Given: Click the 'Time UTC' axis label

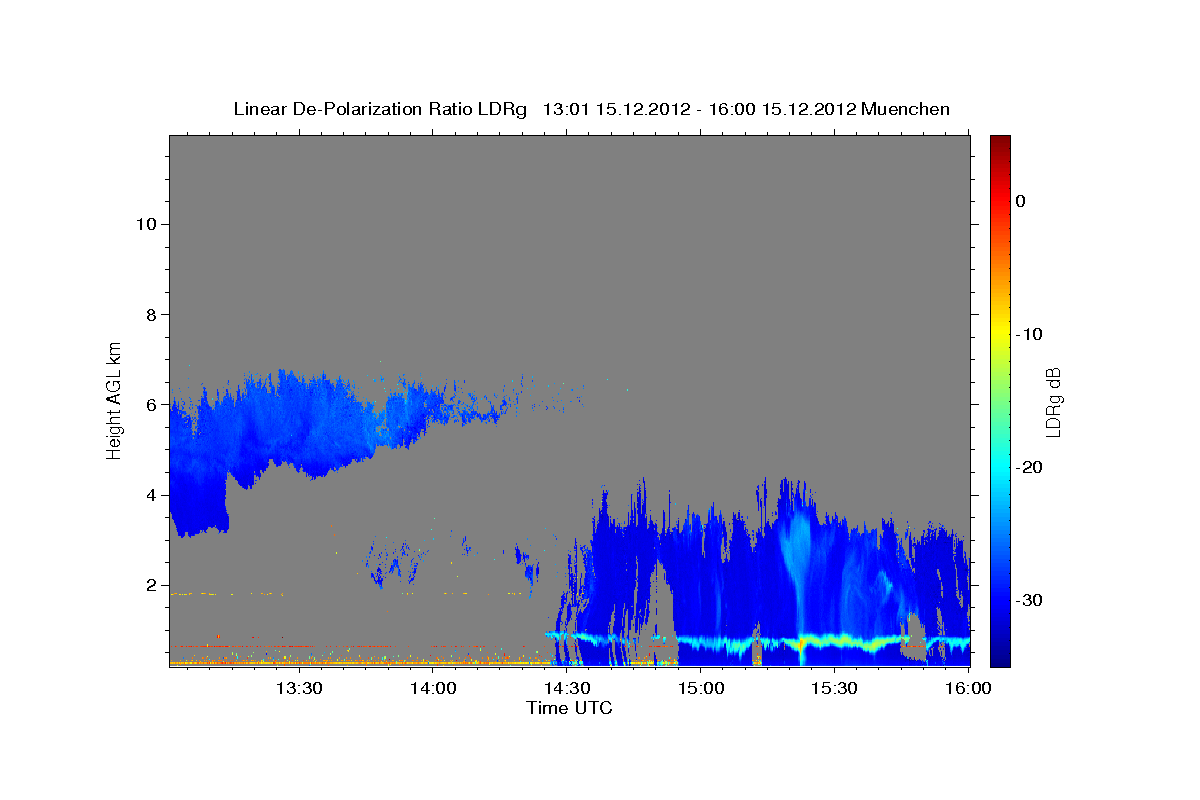Looking at the screenshot, I should point(569,708).
